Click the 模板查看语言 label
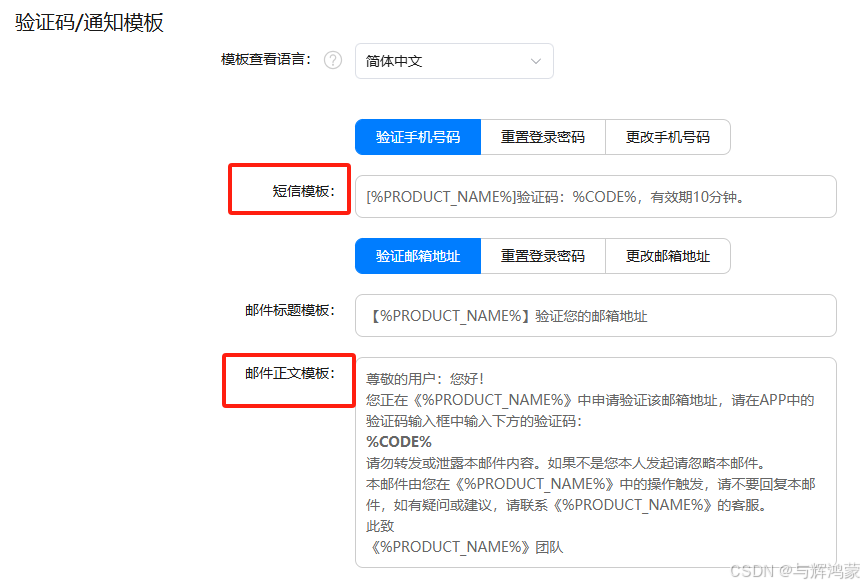The image size is (864, 586). tap(266, 60)
